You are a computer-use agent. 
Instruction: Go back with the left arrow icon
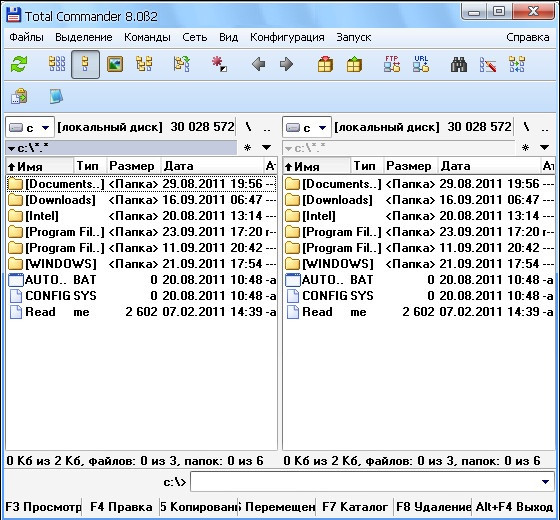coord(258,65)
